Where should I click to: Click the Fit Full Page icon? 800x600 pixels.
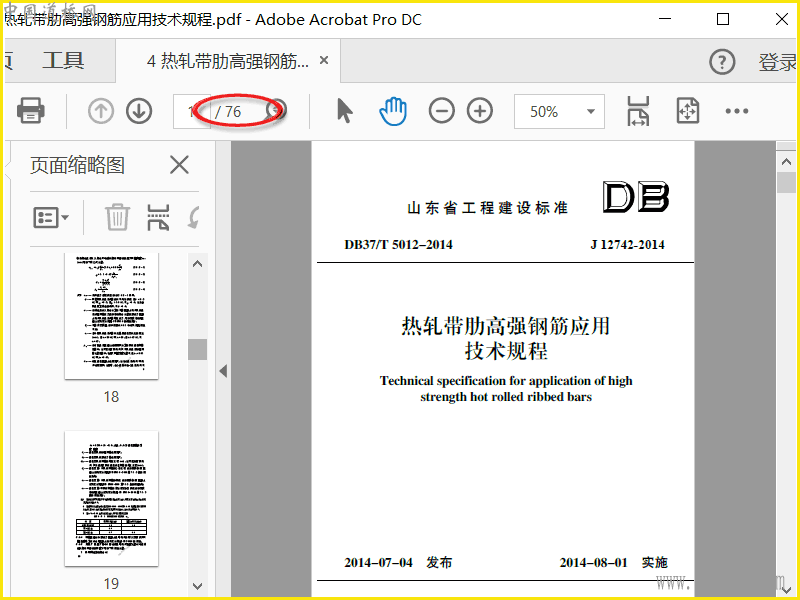687,111
